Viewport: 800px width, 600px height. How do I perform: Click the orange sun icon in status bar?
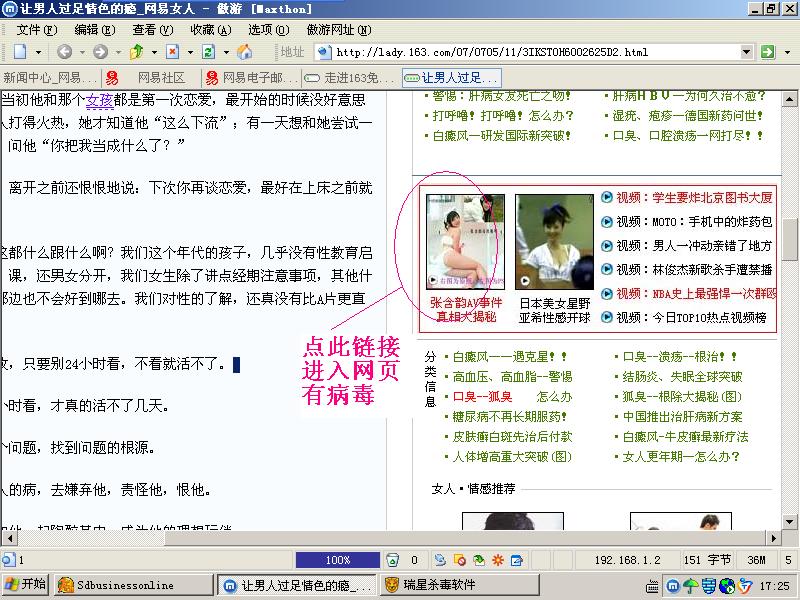coord(497,560)
